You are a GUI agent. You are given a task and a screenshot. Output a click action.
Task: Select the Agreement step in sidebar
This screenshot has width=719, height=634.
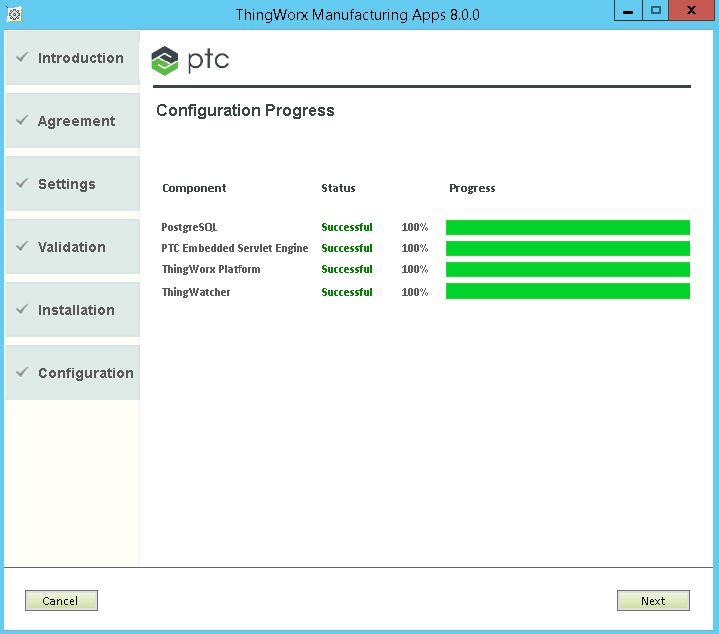click(72, 121)
